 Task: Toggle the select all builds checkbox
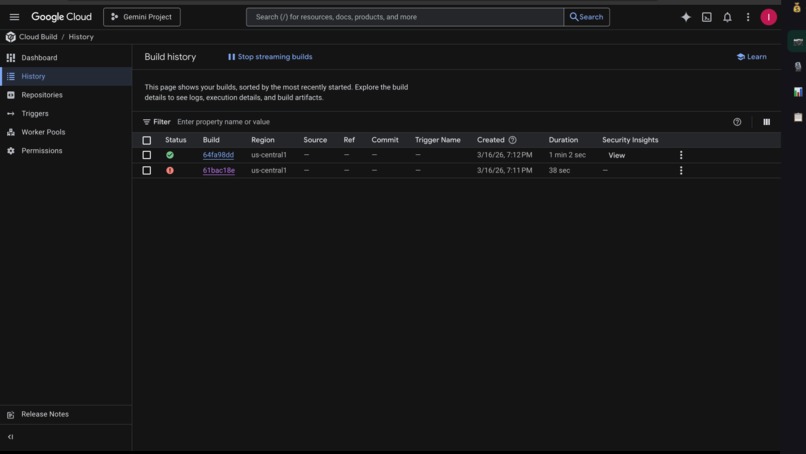click(x=146, y=140)
